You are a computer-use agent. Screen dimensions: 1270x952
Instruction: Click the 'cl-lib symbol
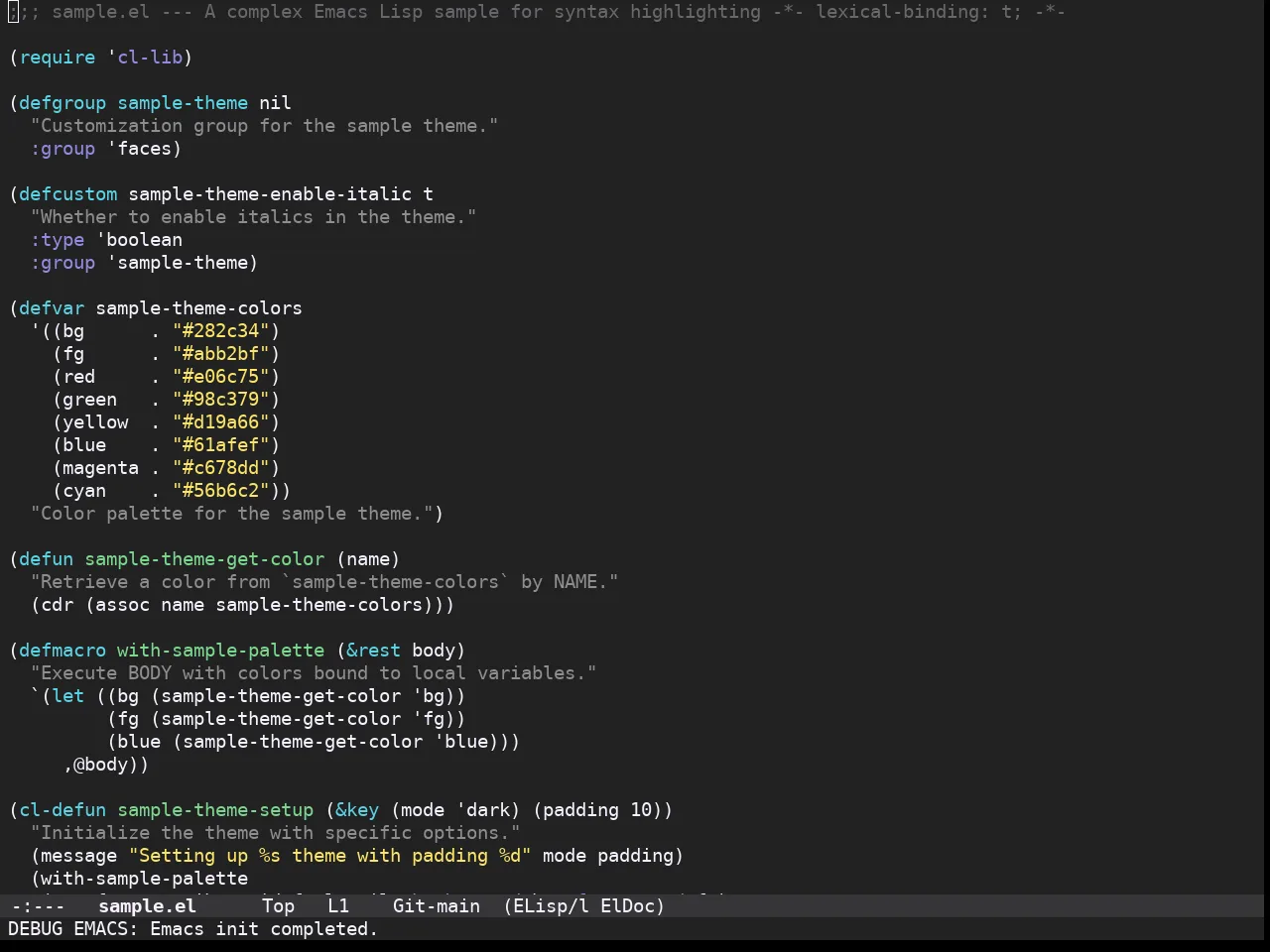click(x=145, y=58)
